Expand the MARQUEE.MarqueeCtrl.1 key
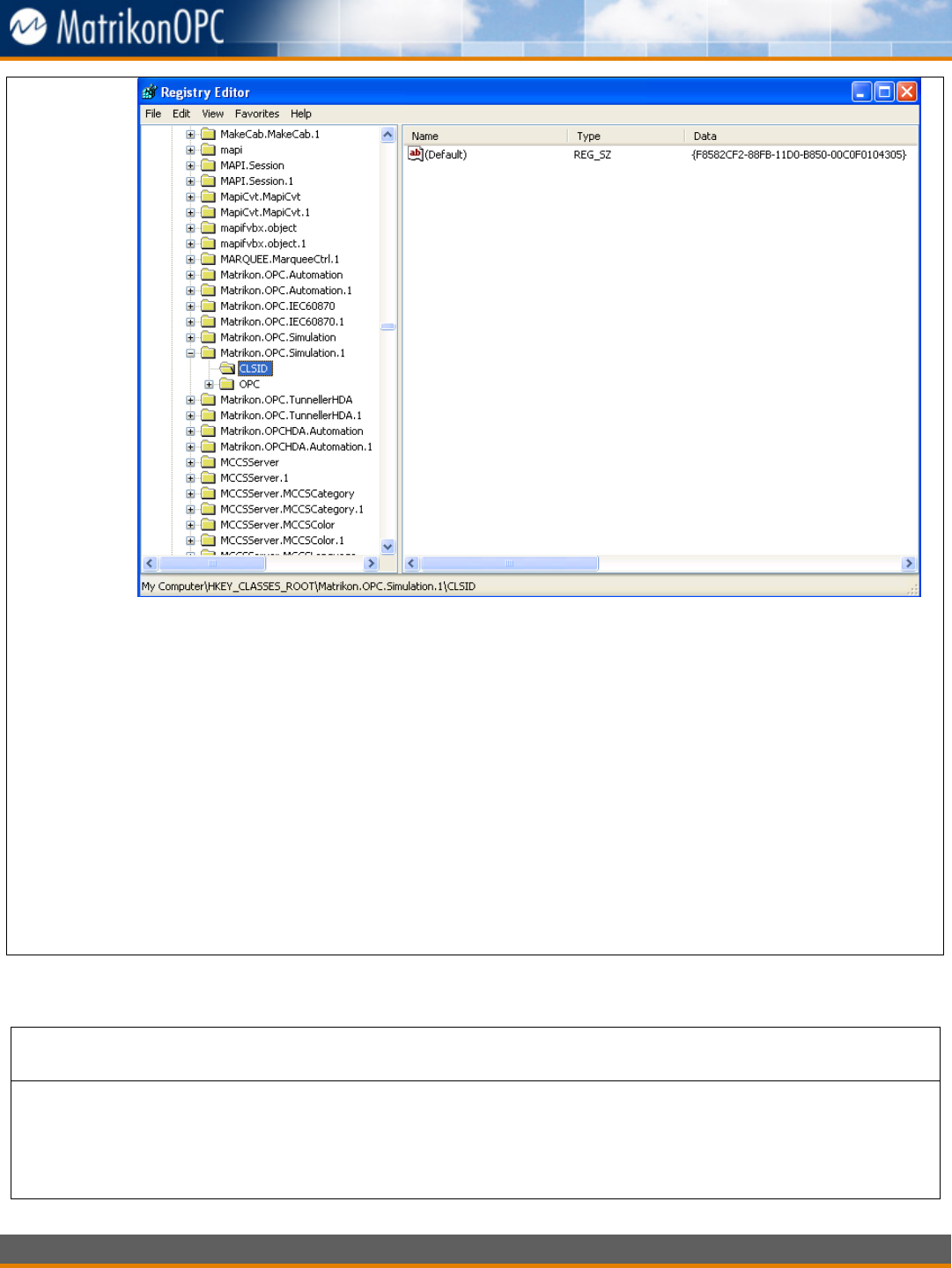The image size is (952, 1268). click(x=190, y=260)
